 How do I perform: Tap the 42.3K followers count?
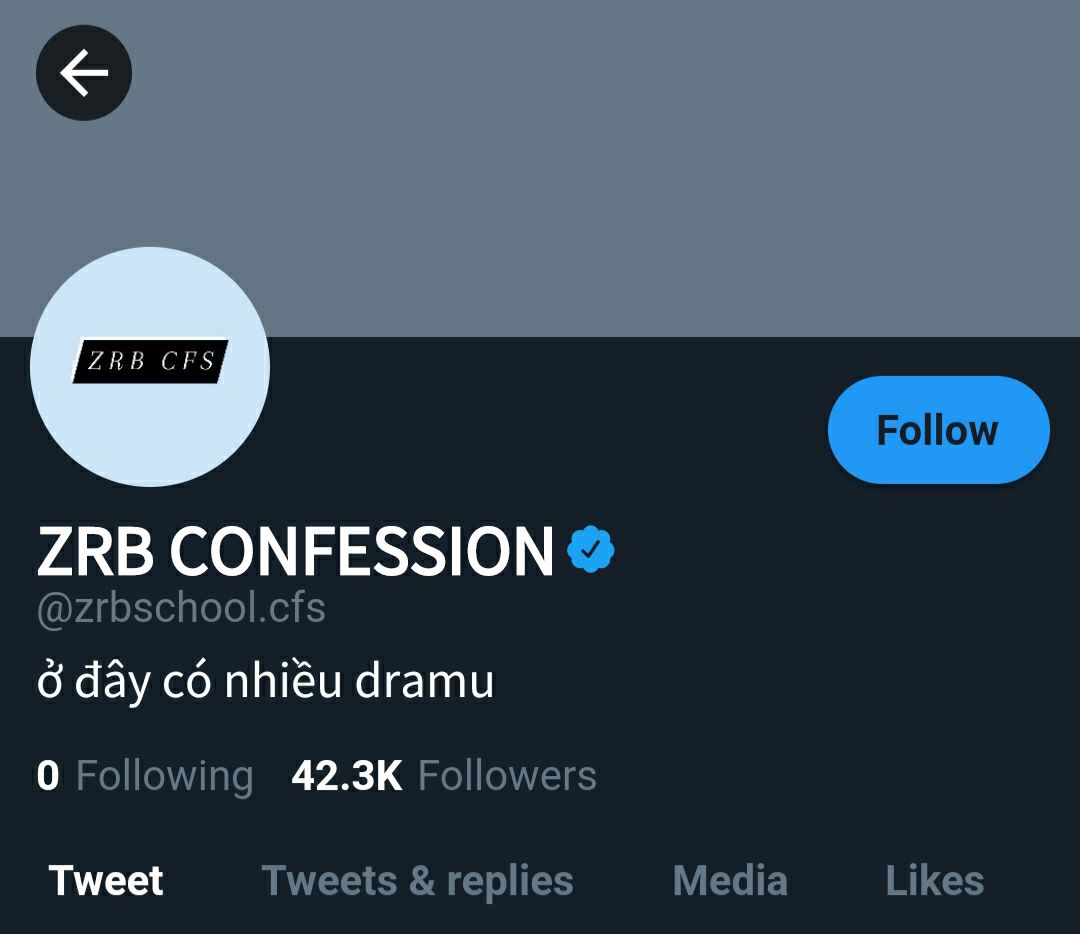tap(346, 776)
